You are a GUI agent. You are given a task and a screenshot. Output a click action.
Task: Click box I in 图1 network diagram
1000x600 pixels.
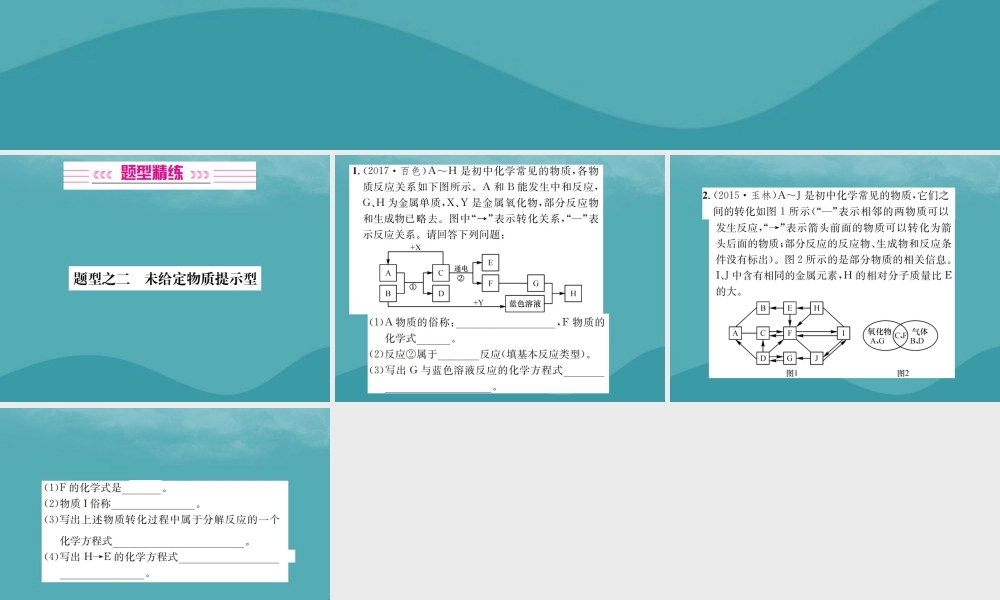pyautogui.click(x=843, y=333)
